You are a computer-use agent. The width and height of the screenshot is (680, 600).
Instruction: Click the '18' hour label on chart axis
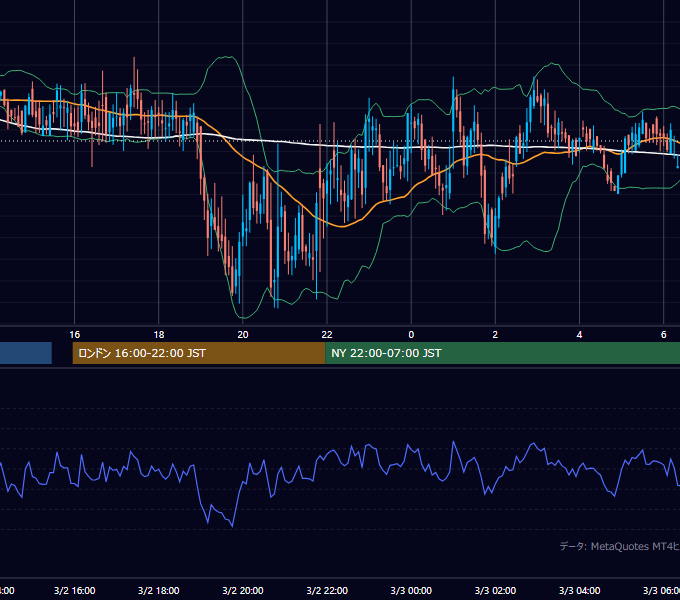(159, 335)
